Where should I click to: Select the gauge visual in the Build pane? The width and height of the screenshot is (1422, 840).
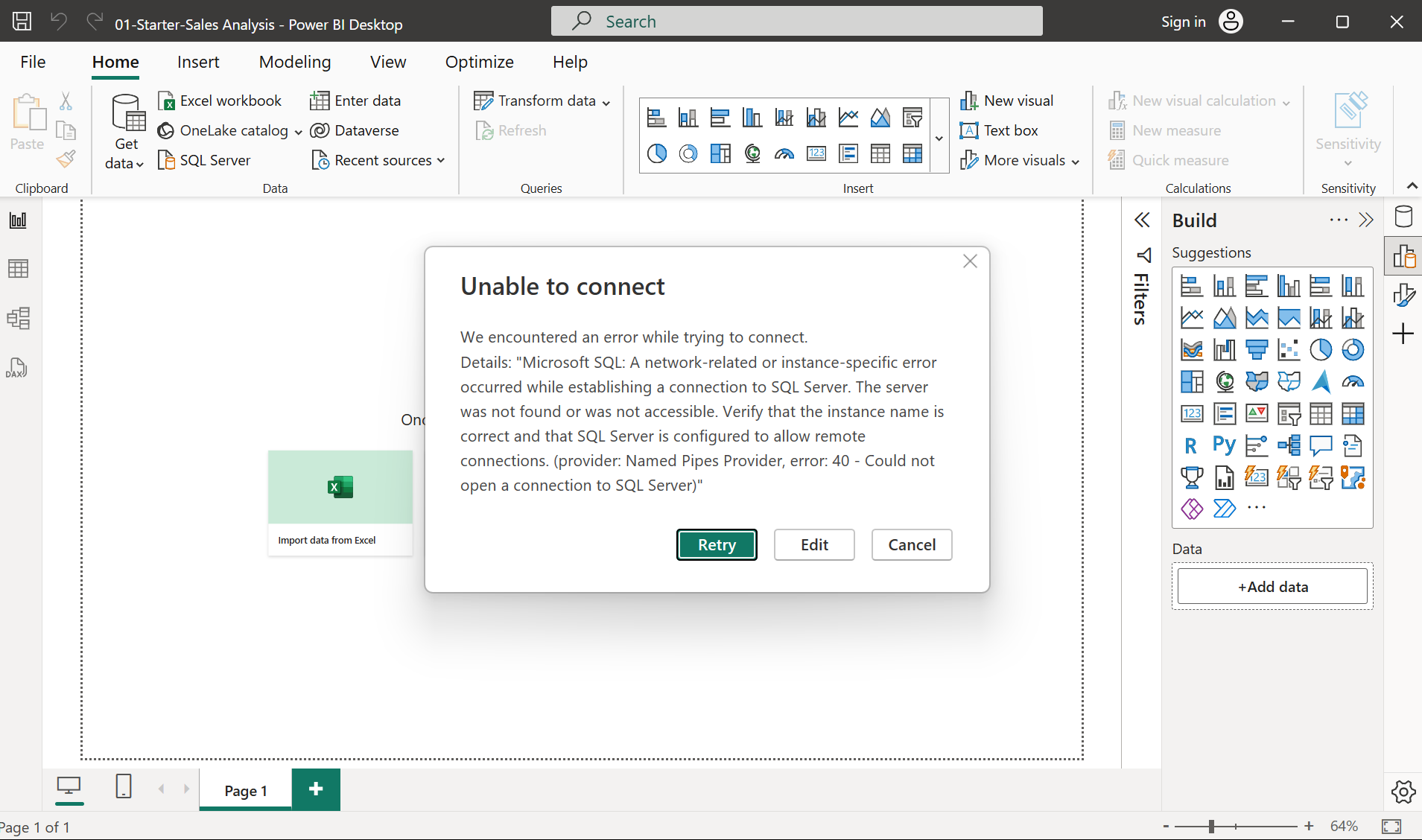pyautogui.click(x=1353, y=381)
